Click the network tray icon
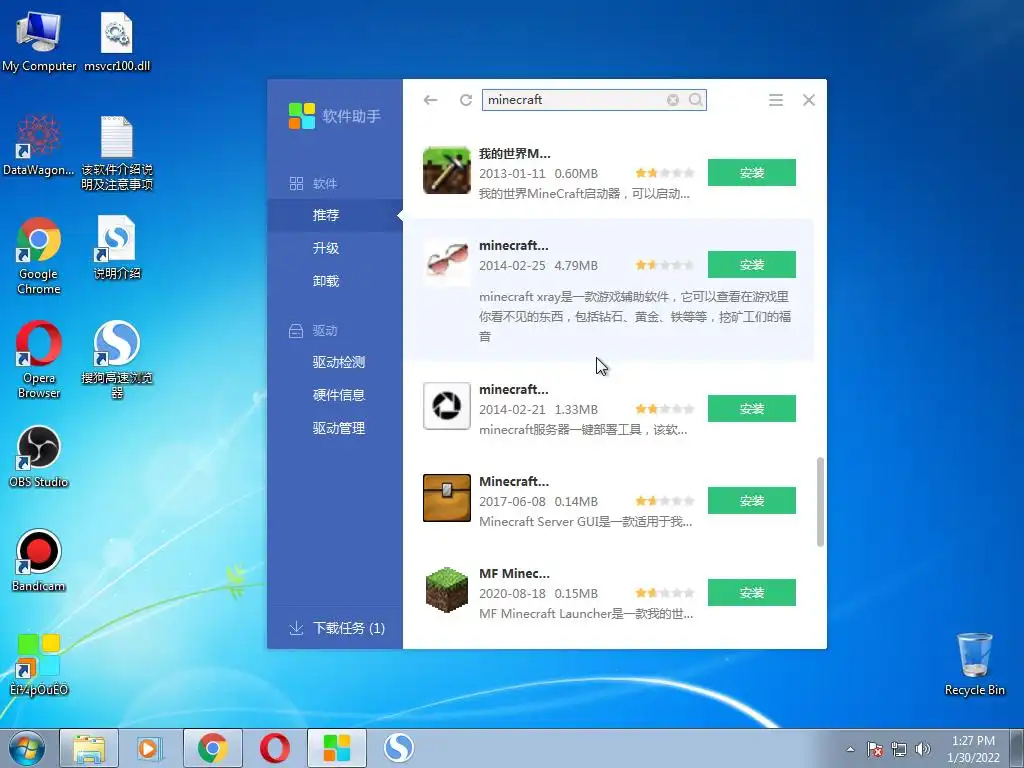1024x768 pixels. (x=899, y=749)
